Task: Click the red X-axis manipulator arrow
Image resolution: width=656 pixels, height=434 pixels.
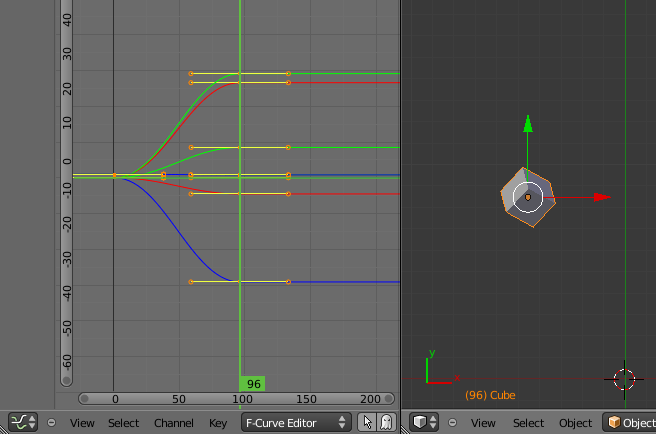Action: pyautogui.click(x=601, y=198)
